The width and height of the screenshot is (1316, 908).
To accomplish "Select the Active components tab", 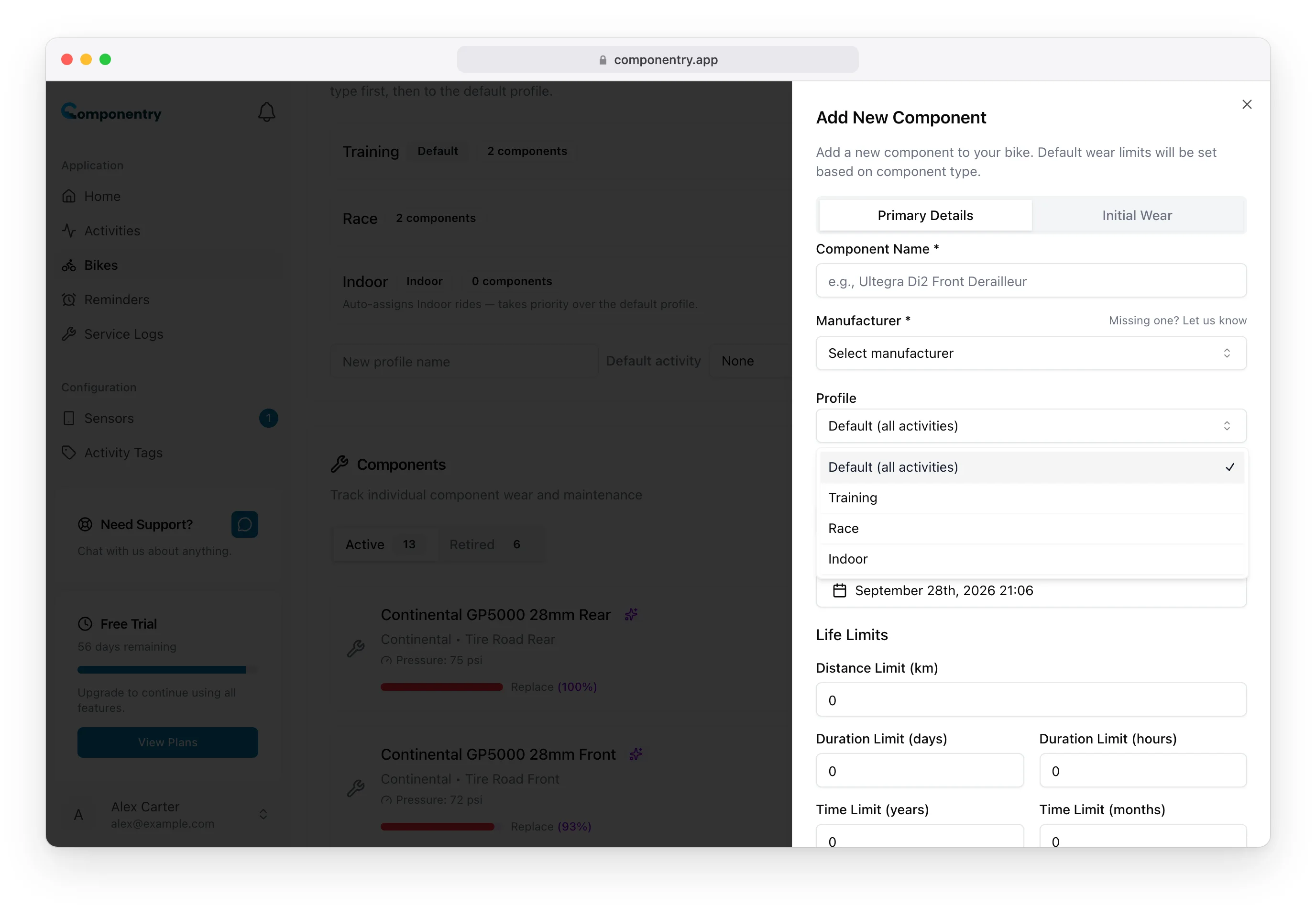I will coord(384,544).
